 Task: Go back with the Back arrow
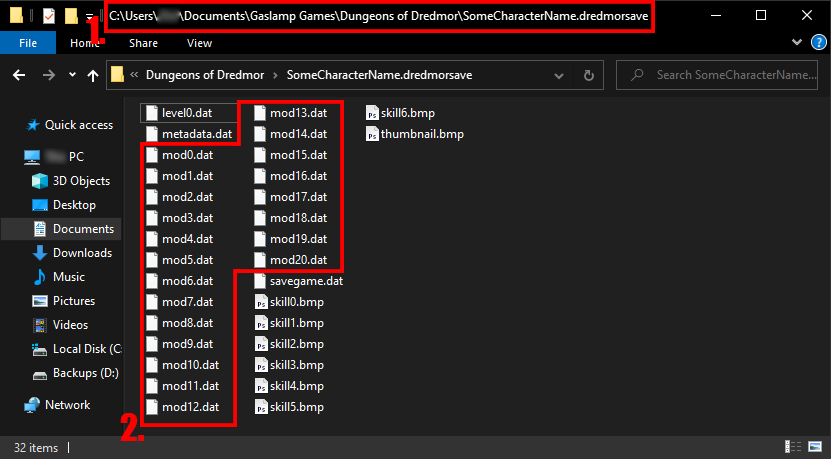coord(19,75)
